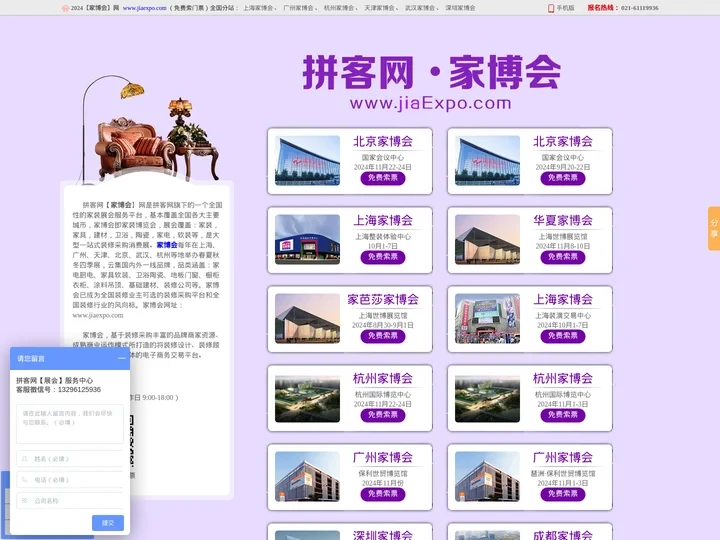This screenshot has width=720, height=540.
Task: Click the blue 家博会 link in intro paragraph
Action: [167, 245]
